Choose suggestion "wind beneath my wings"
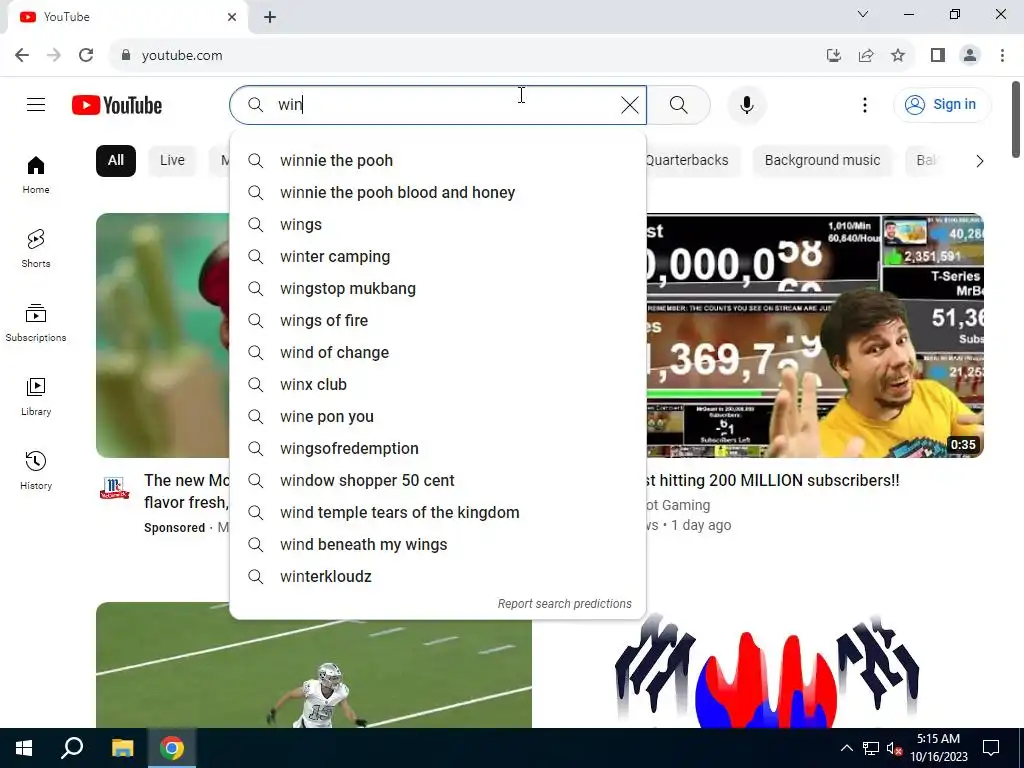The width and height of the screenshot is (1024, 768). (438, 545)
